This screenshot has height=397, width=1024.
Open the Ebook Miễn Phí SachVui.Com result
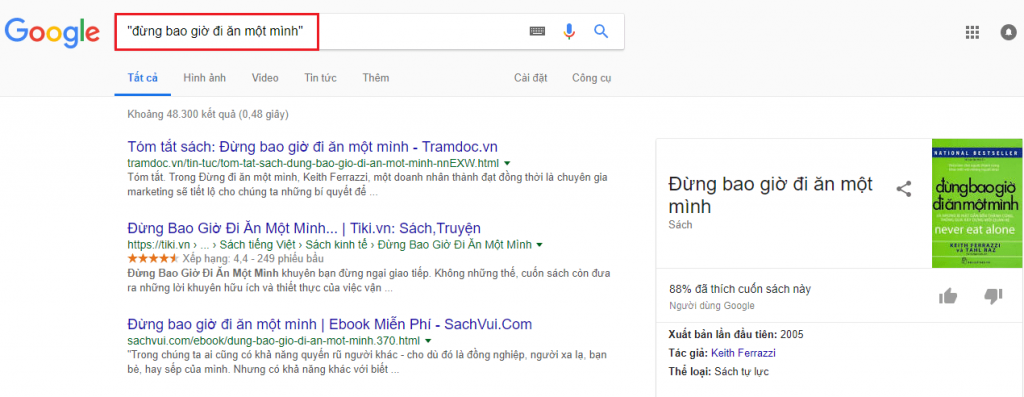point(330,324)
